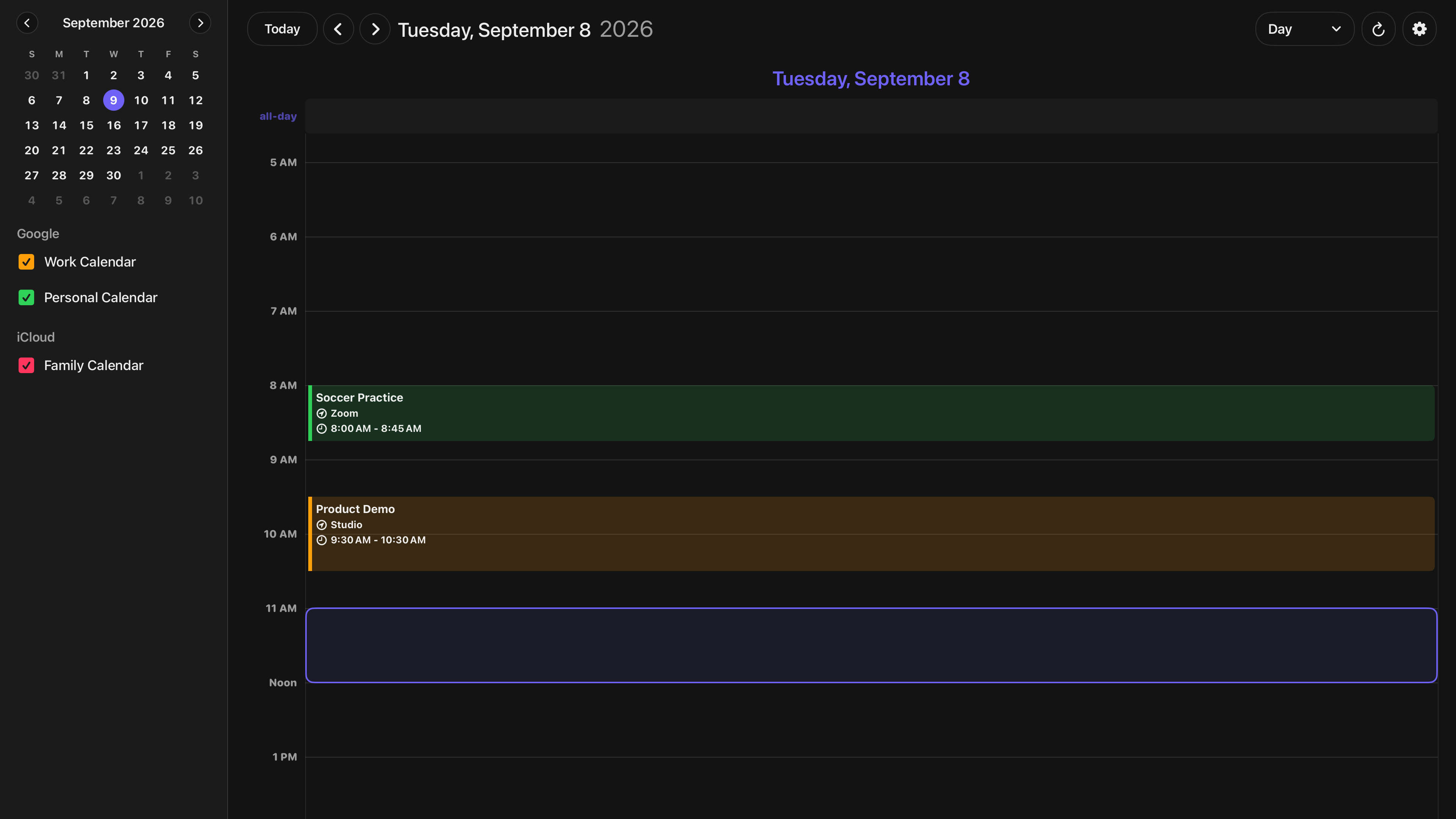1456x819 pixels.
Task: Pick August 31 in mini calendar
Action: tap(59, 75)
